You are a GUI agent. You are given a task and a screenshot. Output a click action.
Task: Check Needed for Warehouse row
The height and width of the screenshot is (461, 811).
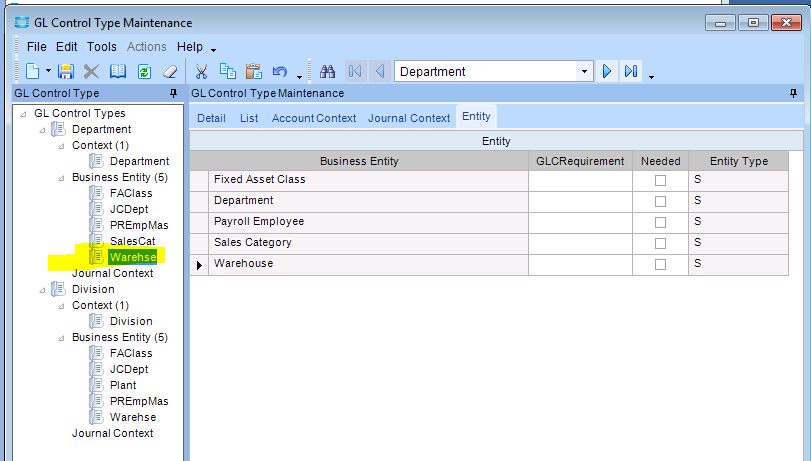tap(660, 264)
